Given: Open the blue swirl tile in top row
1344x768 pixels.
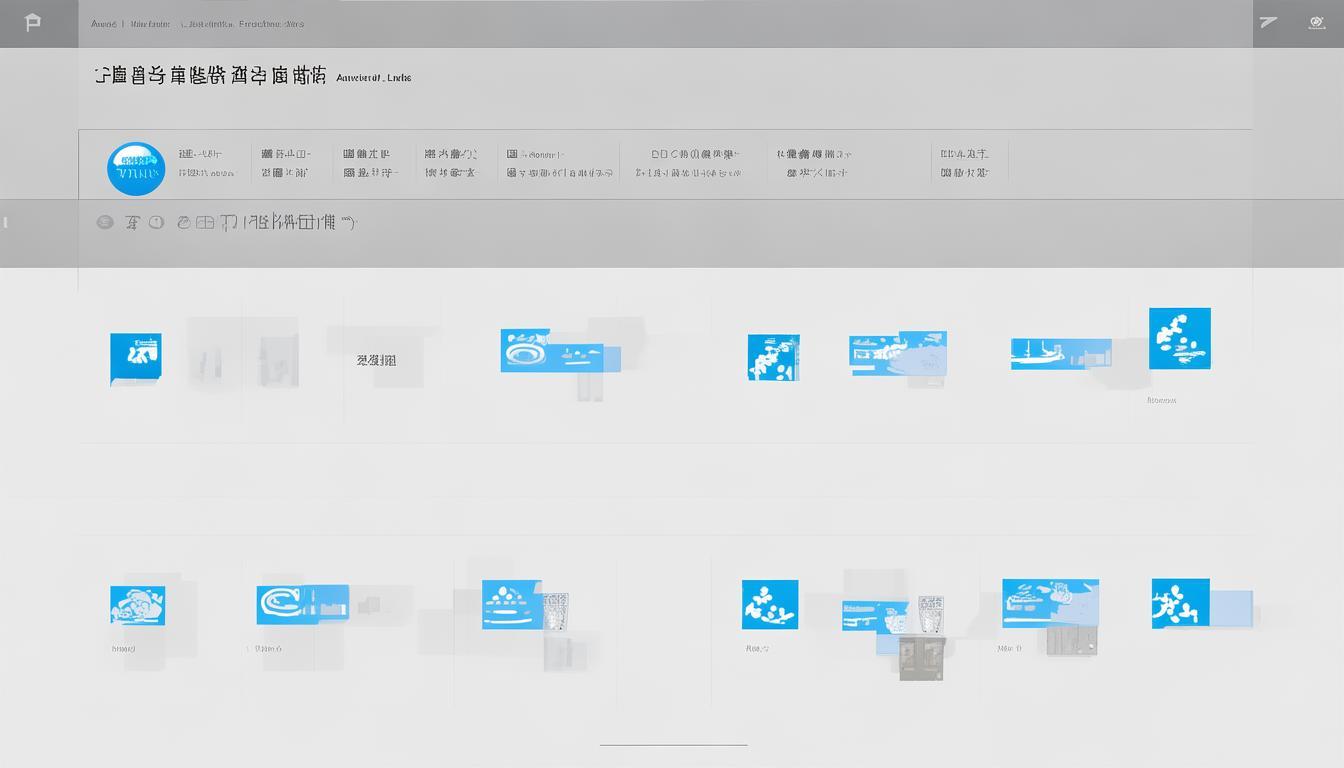Looking at the screenshot, I should tap(526, 351).
